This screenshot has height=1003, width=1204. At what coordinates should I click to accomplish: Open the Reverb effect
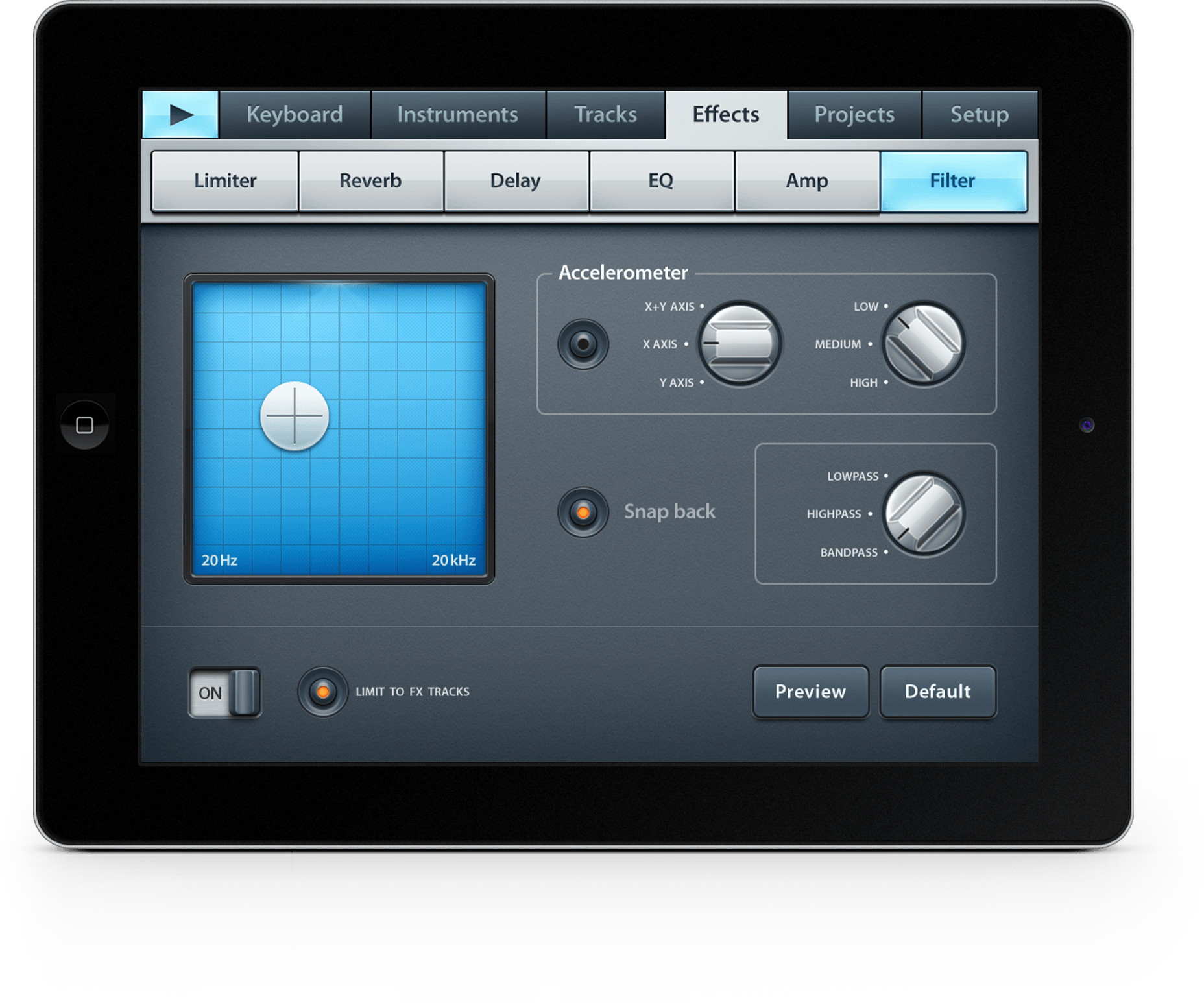370,181
